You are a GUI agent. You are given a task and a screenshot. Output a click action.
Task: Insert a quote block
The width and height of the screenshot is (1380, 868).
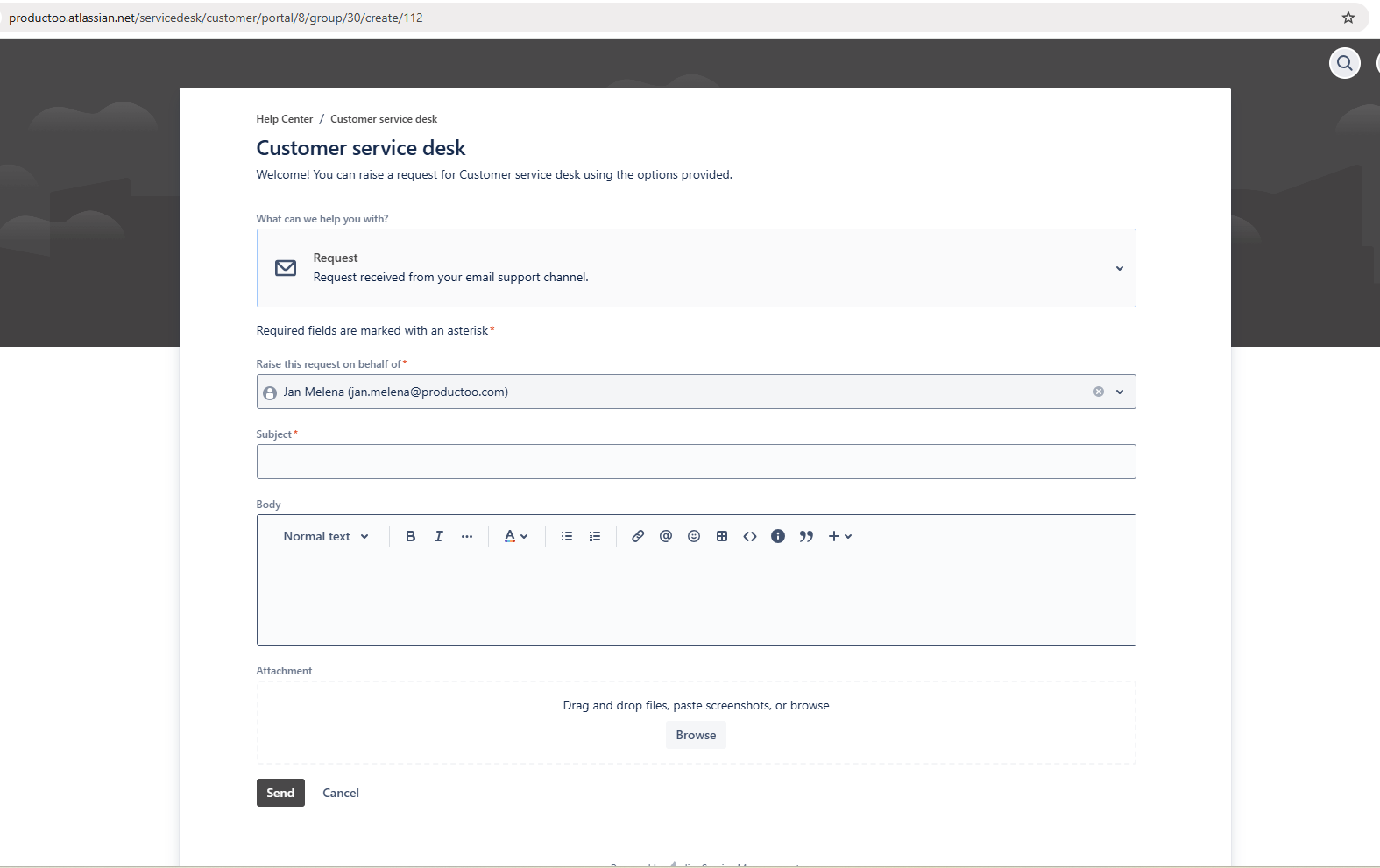(806, 536)
